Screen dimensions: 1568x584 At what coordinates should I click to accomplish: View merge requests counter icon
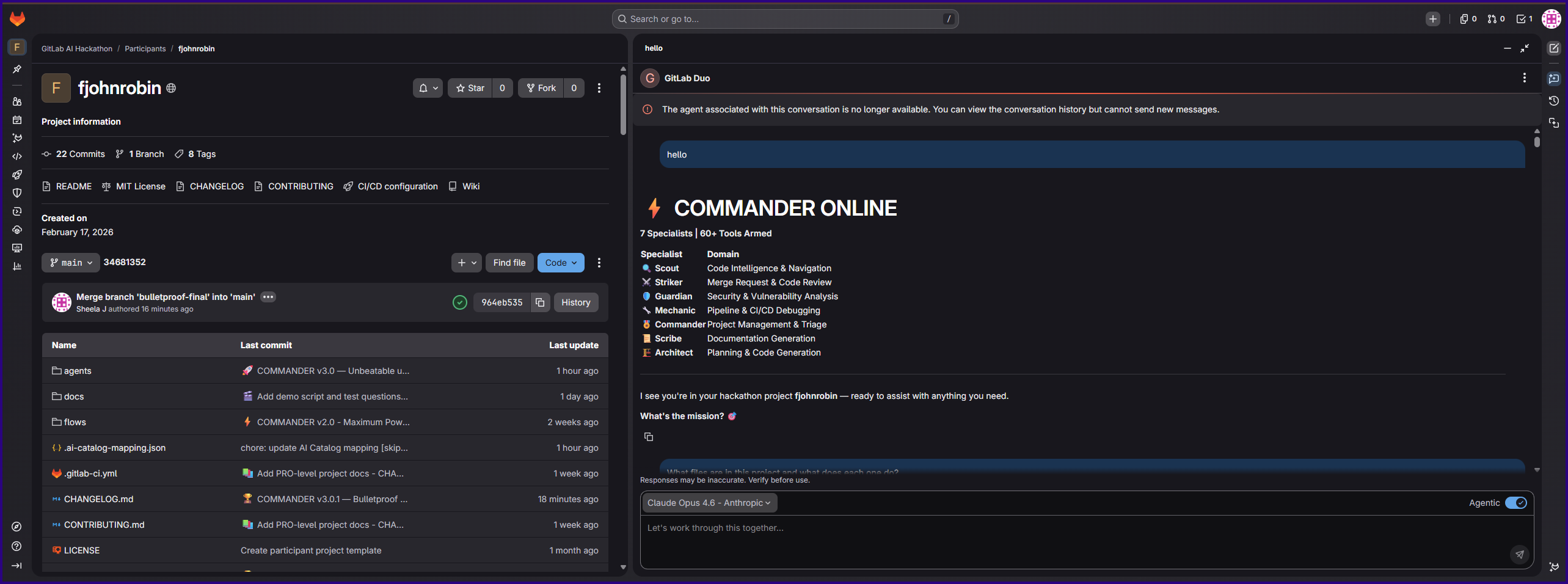click(x=1496, y=19)
